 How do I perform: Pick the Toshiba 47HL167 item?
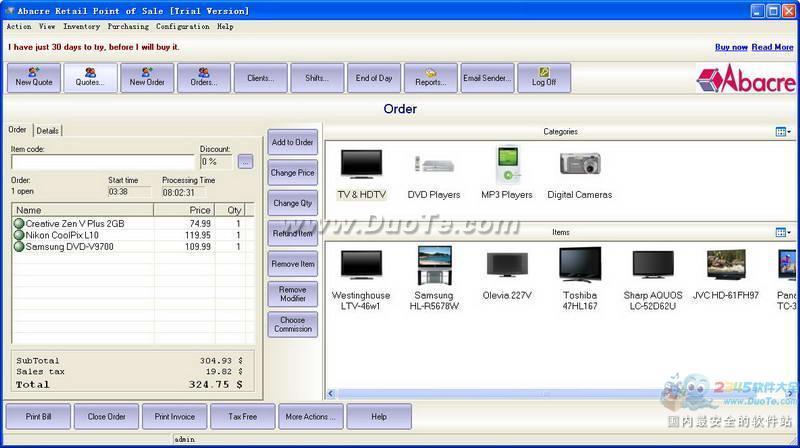[580, 279]
